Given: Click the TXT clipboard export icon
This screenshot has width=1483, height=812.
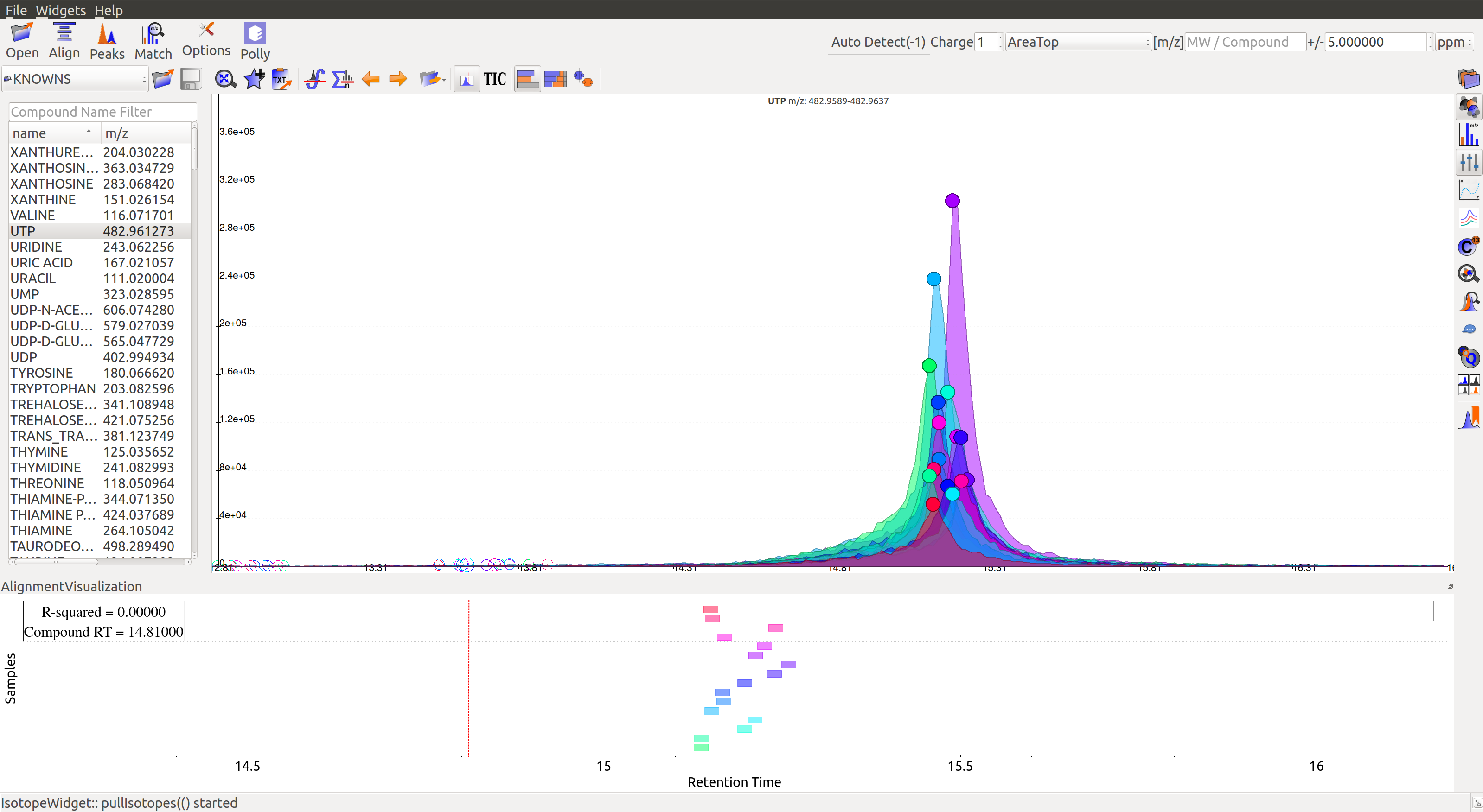Looking at the screenshot, I should point(281,79).
